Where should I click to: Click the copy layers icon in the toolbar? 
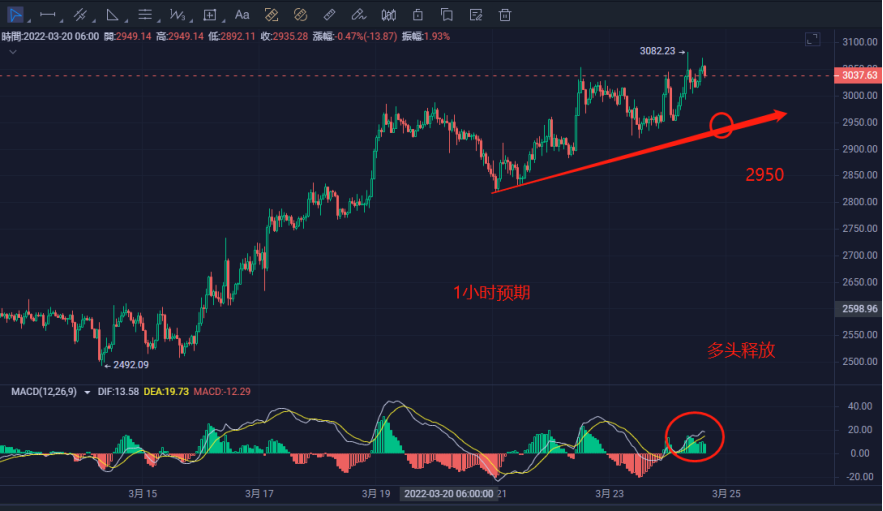pos(447,15)
